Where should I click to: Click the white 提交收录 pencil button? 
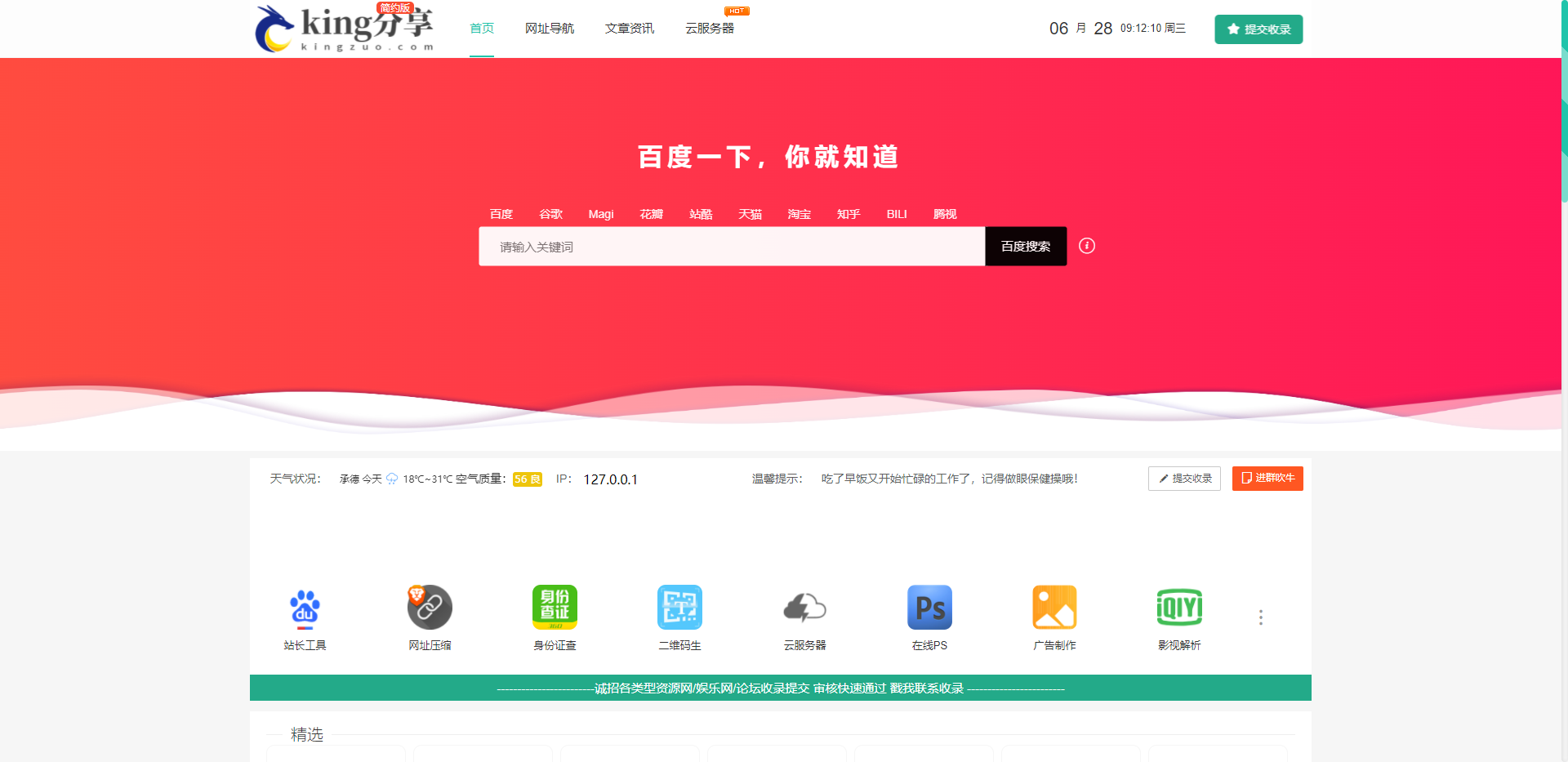[1184, 479]
